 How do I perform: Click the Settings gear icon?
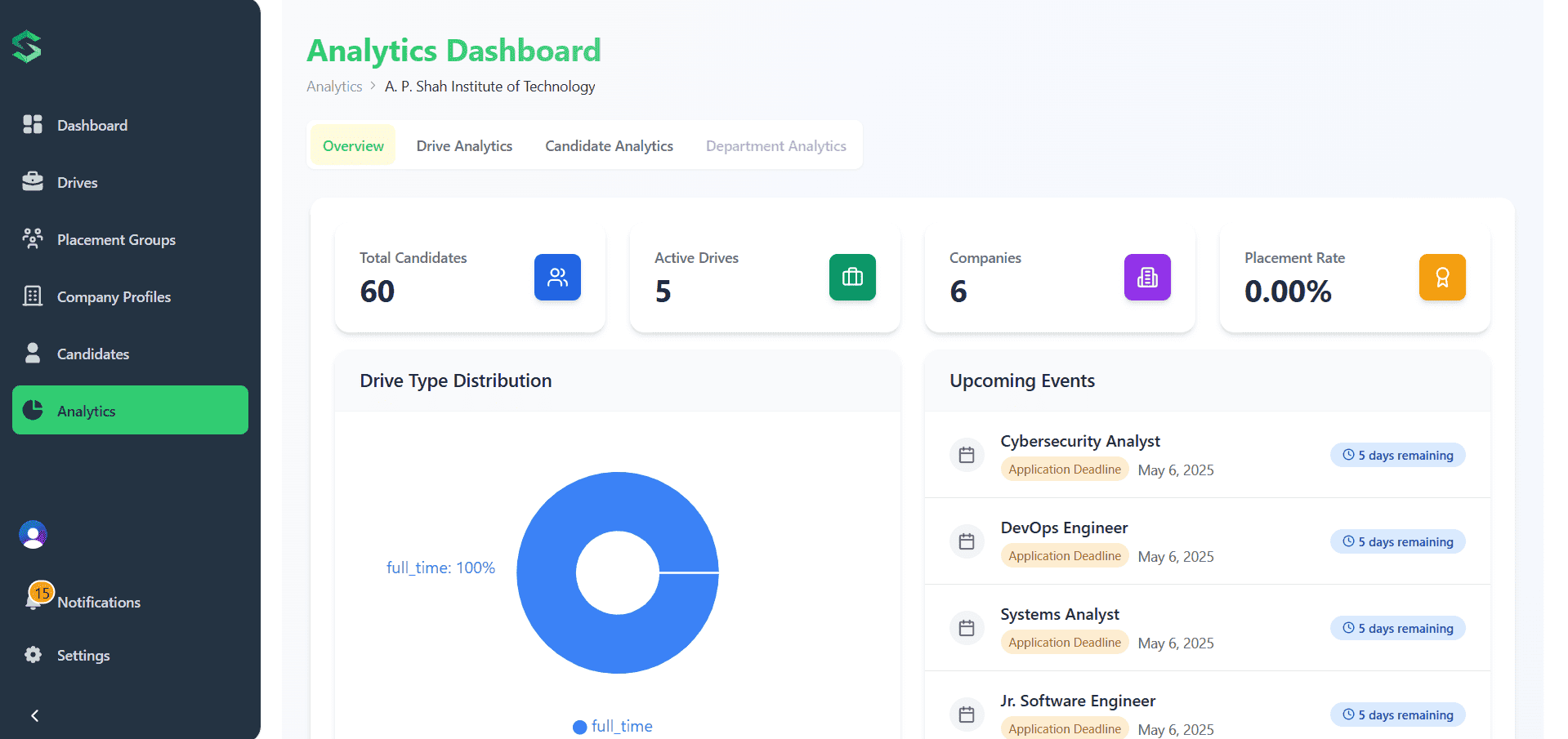point(33,655)
